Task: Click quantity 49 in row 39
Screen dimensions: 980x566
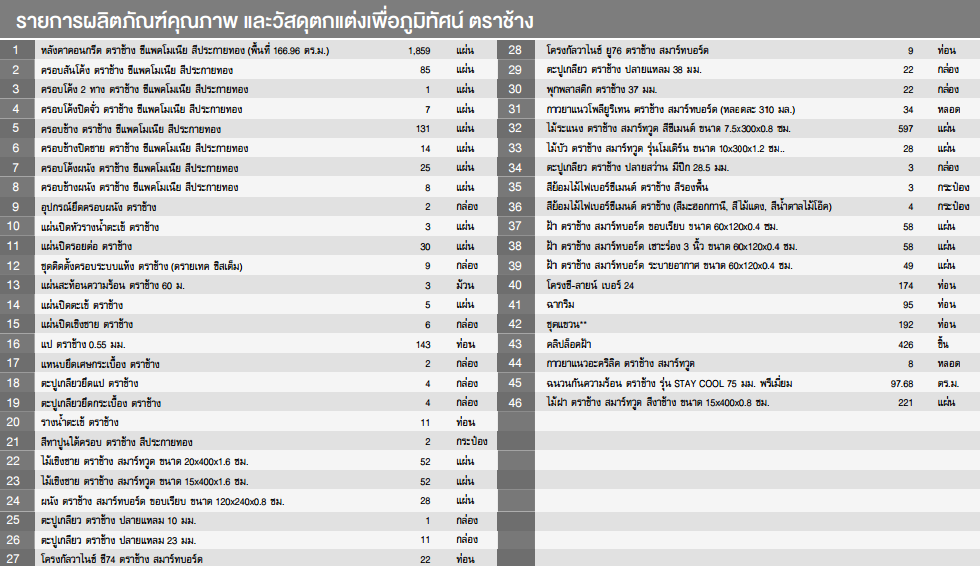Action: (x=908, y=266)
